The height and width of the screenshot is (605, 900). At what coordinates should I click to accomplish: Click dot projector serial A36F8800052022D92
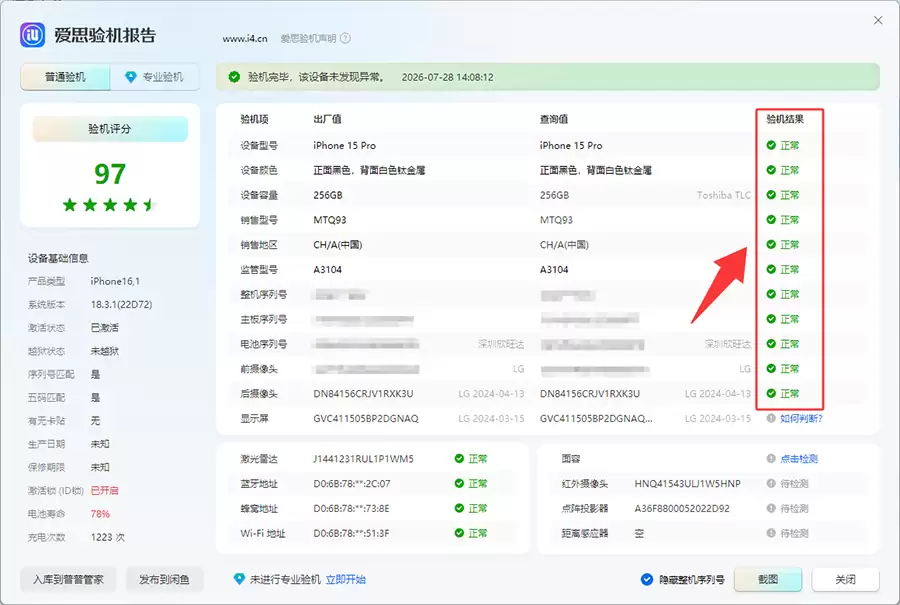[x=682, y=508]
